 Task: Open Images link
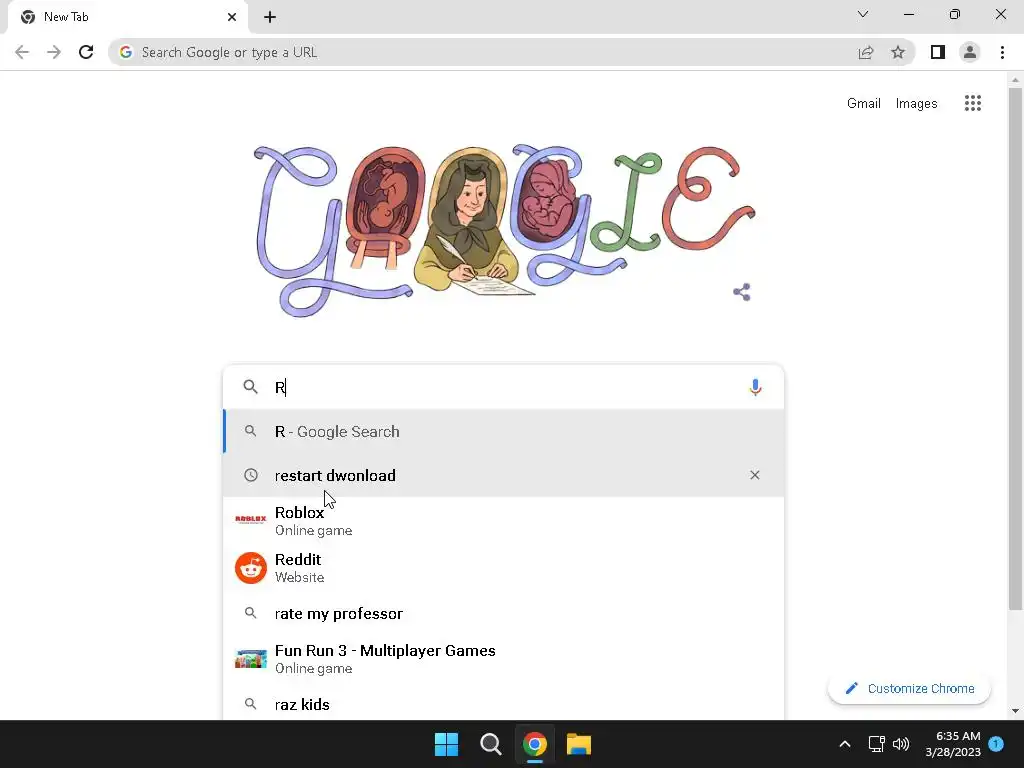[x=916, y=103]
